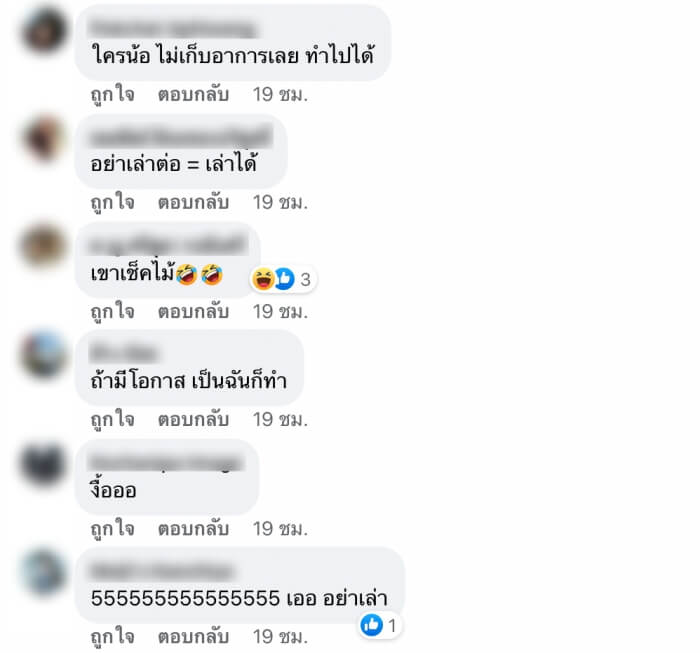Open avatar of งื้อออ commenter

(x=45, y=463)
